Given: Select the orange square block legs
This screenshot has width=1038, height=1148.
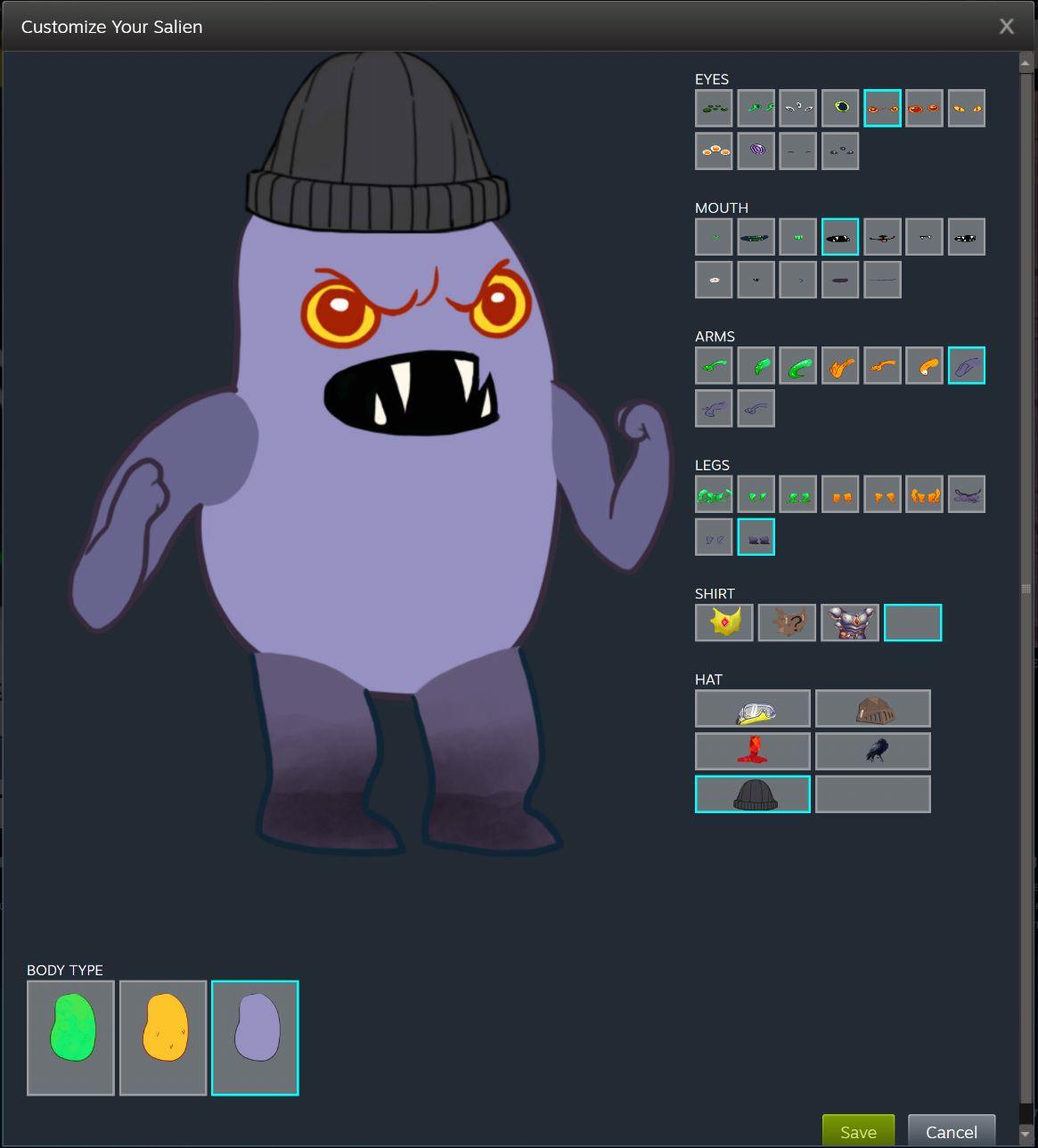Looking at the screenshot, I should (x=840, y=494).
